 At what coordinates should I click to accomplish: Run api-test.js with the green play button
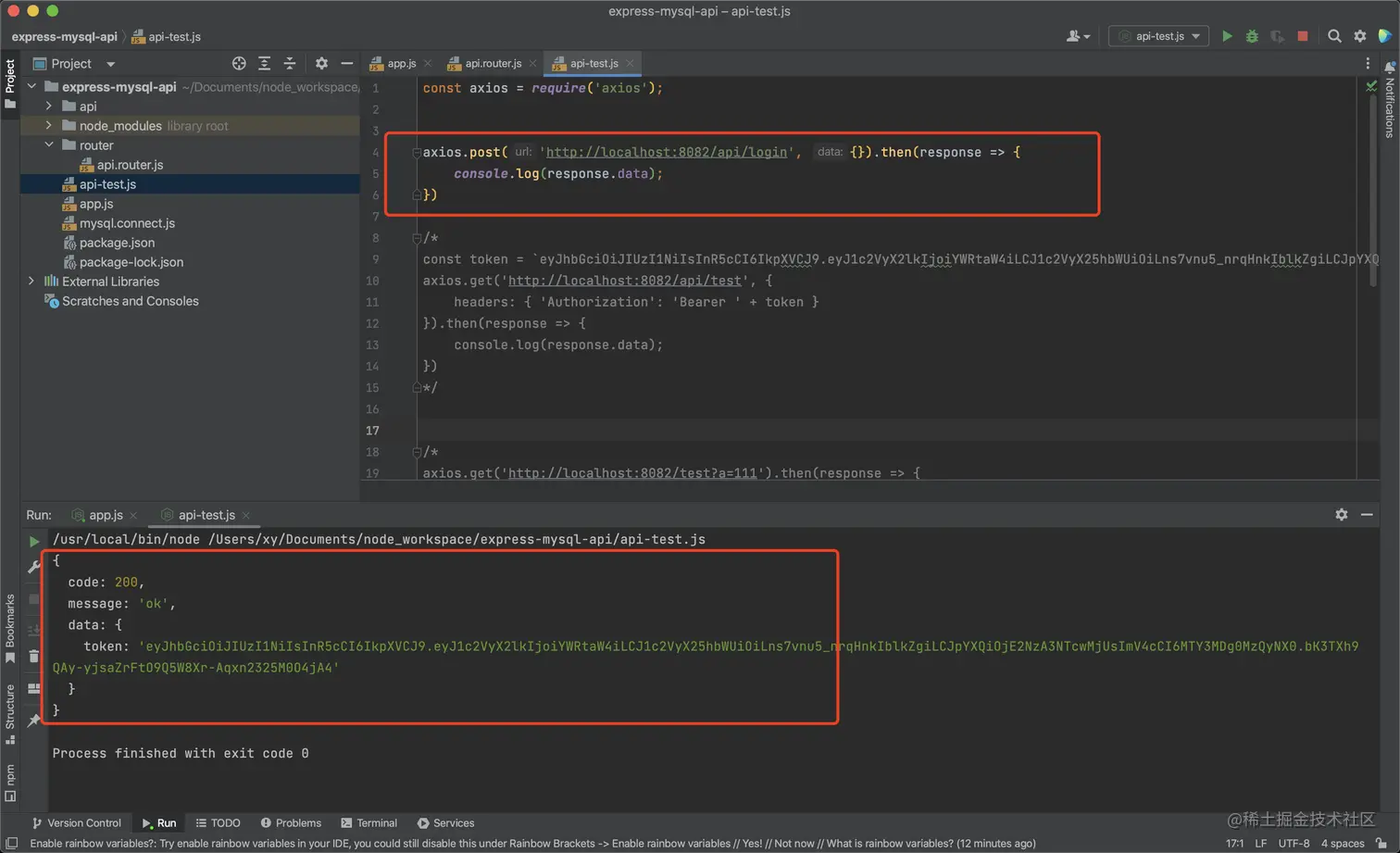click(1227, 36)
